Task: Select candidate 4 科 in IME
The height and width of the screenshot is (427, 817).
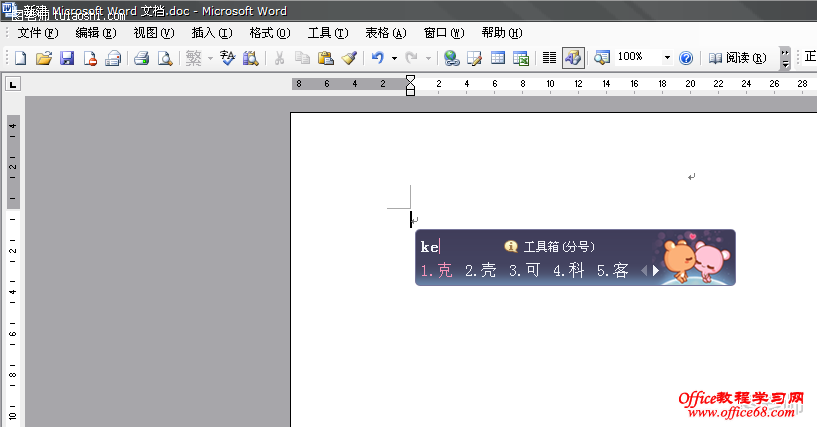Action: coord(568,270)
